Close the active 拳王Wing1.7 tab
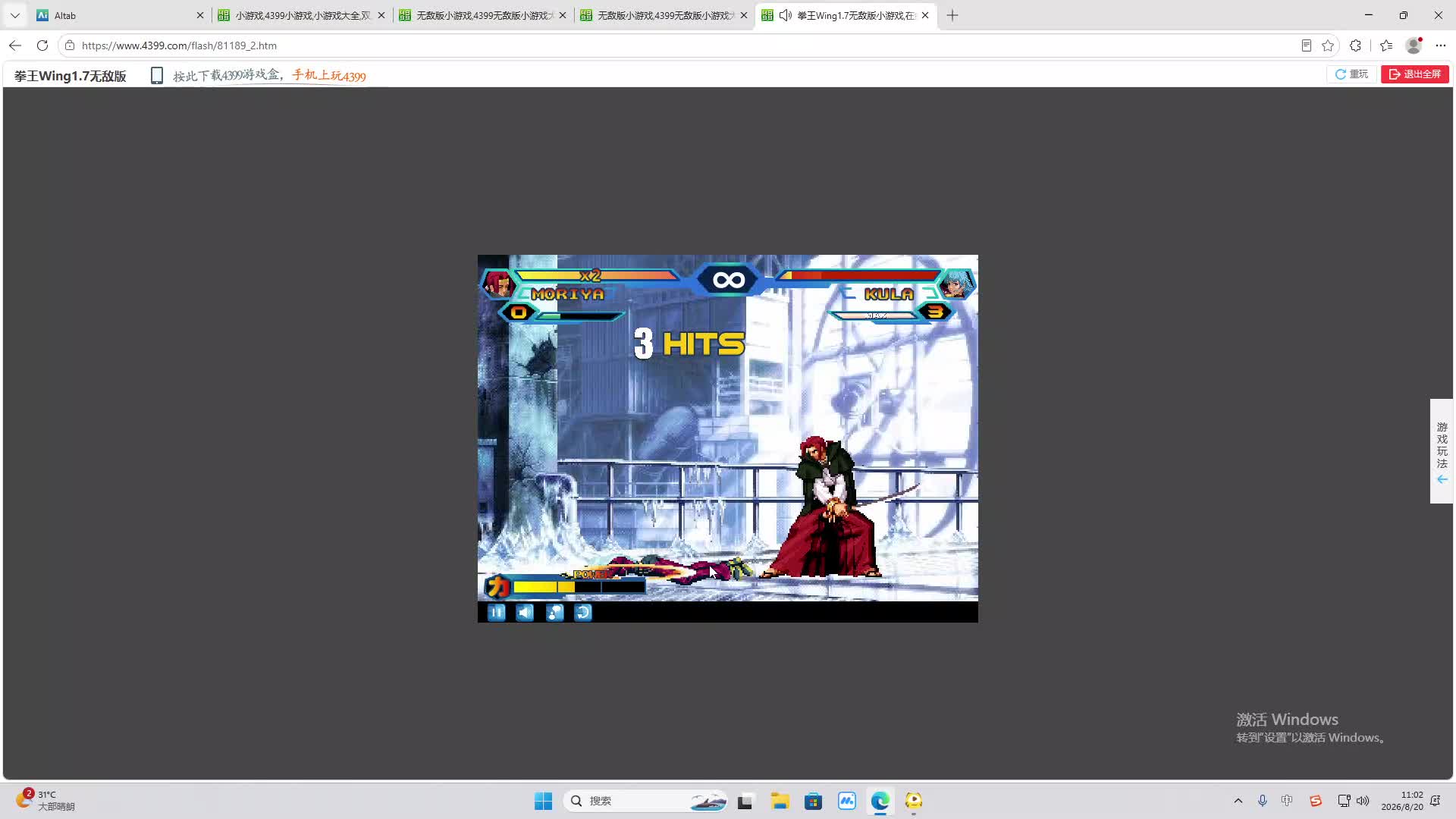The image size is (1456, 819). (x=925, y=15)
